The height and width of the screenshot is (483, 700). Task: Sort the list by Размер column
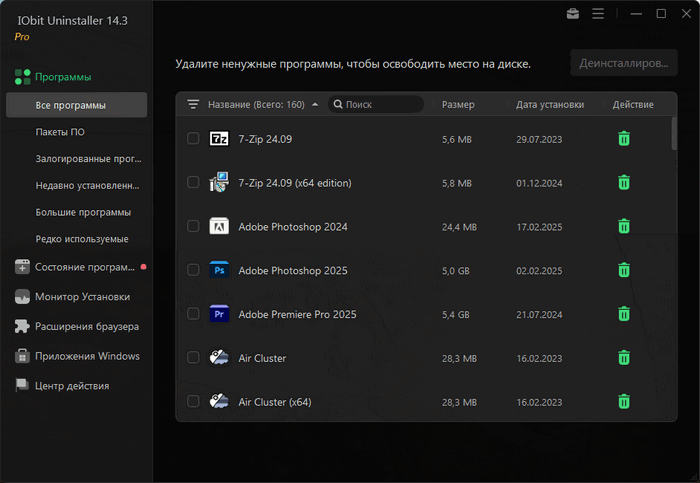(458, 104)
